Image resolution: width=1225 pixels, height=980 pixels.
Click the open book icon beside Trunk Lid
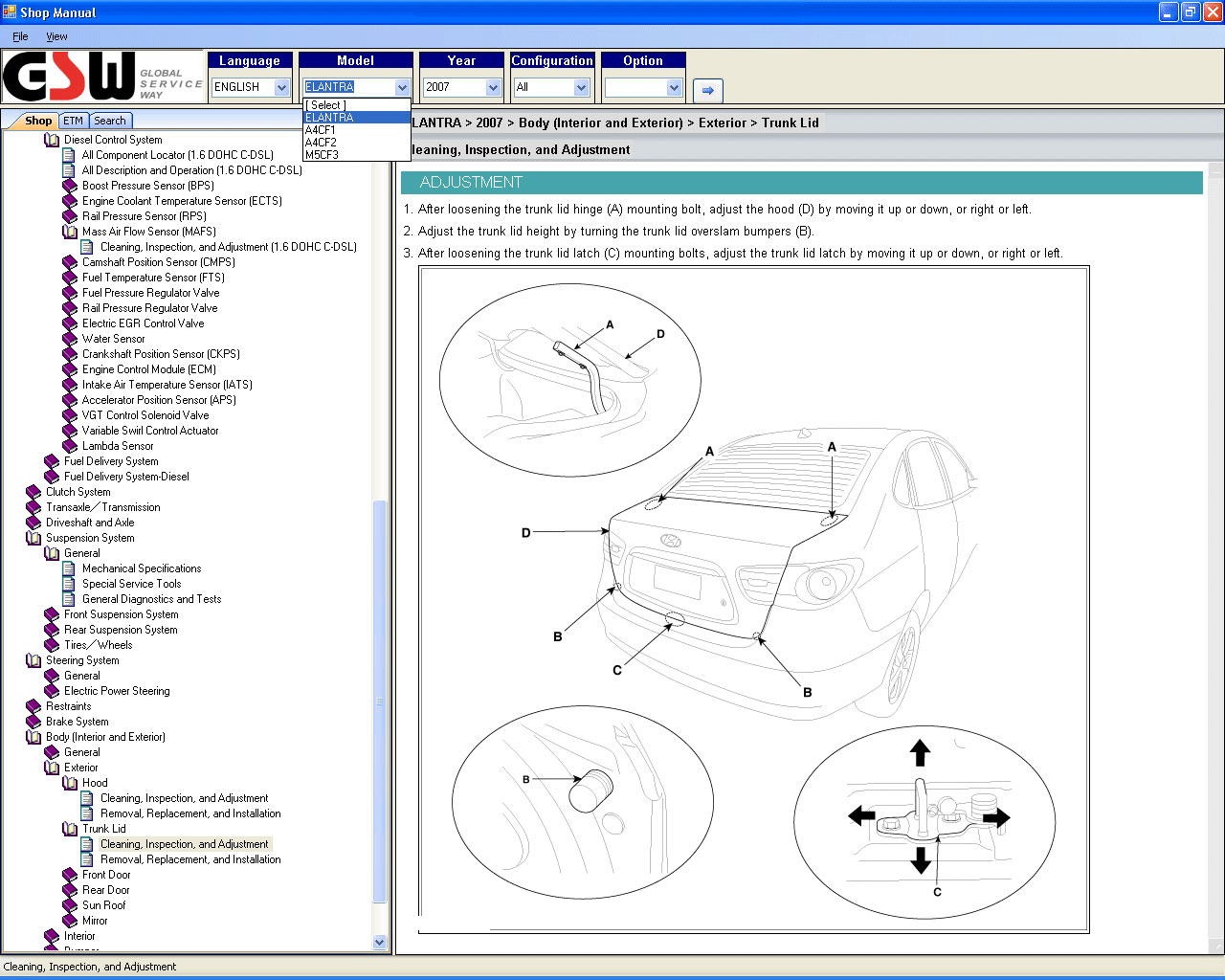[x=70, y=829]
